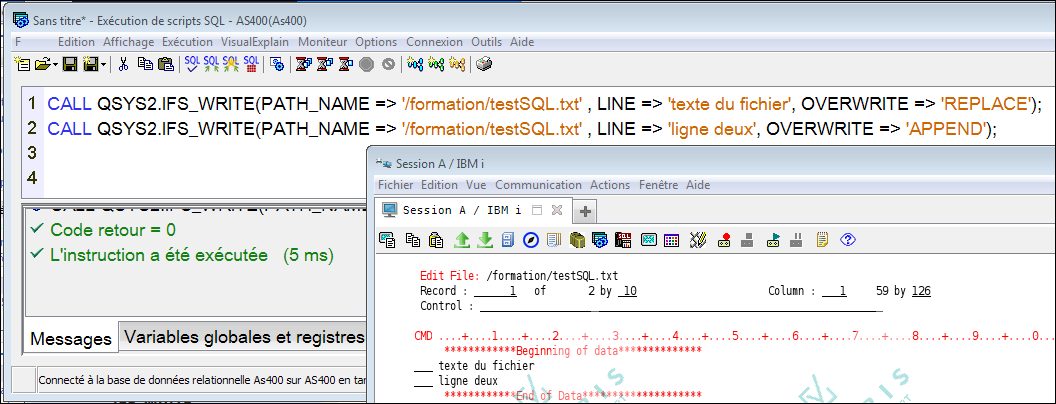This screenshot has width=1056, height=404.
Task: Cut selection with the scissors icon
Action: [123, 64]
